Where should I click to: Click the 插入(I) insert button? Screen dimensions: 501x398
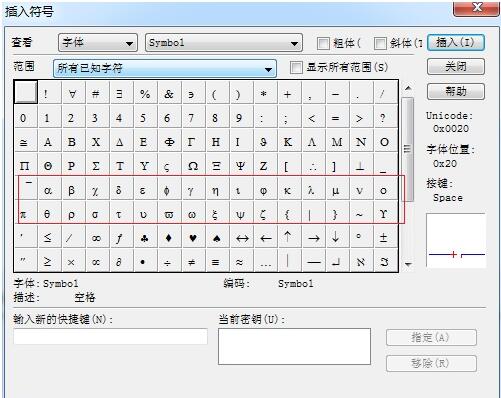[x=456, y=43]
